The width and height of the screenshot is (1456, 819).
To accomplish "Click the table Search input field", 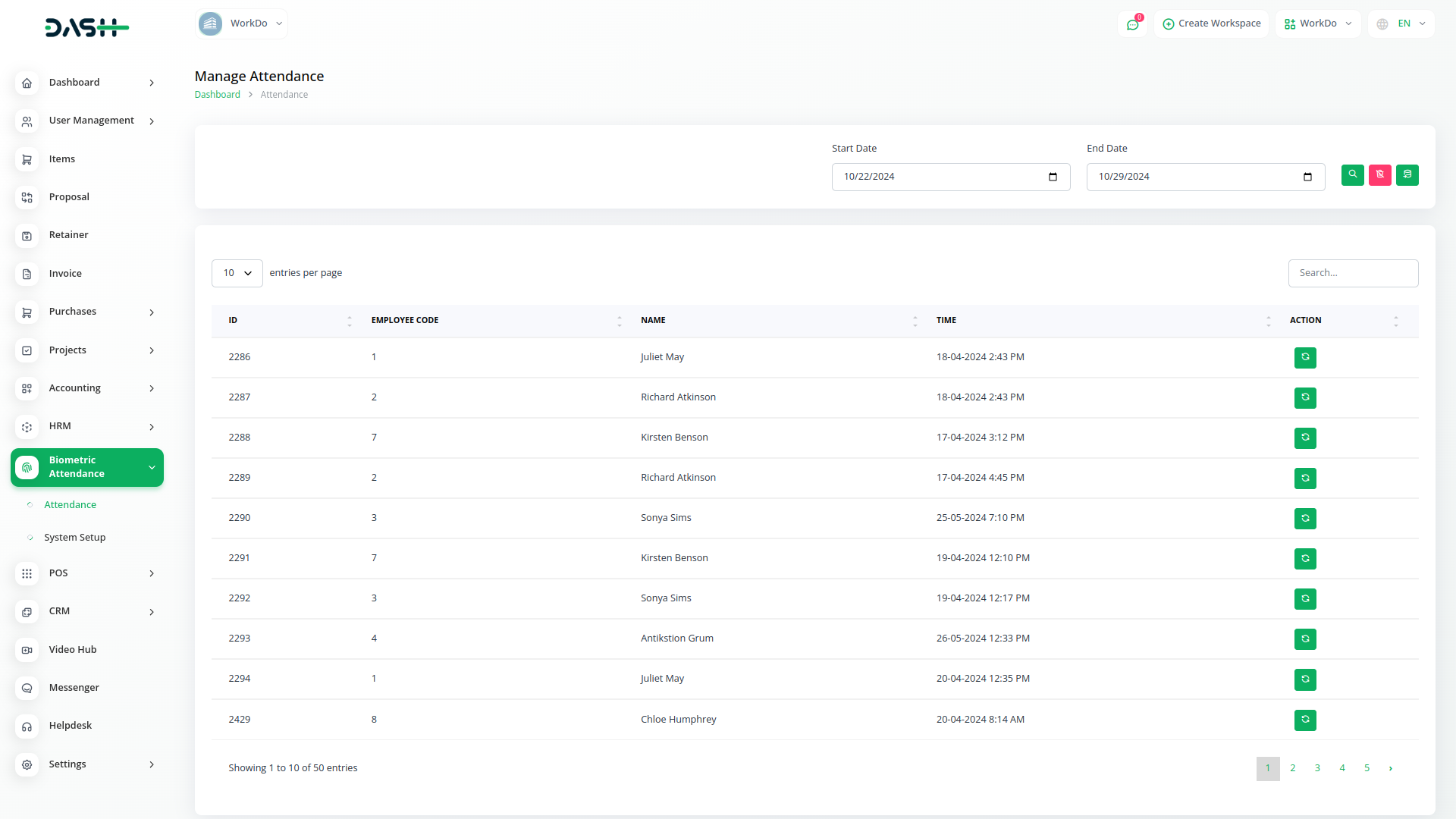I will click(1352, 273).
